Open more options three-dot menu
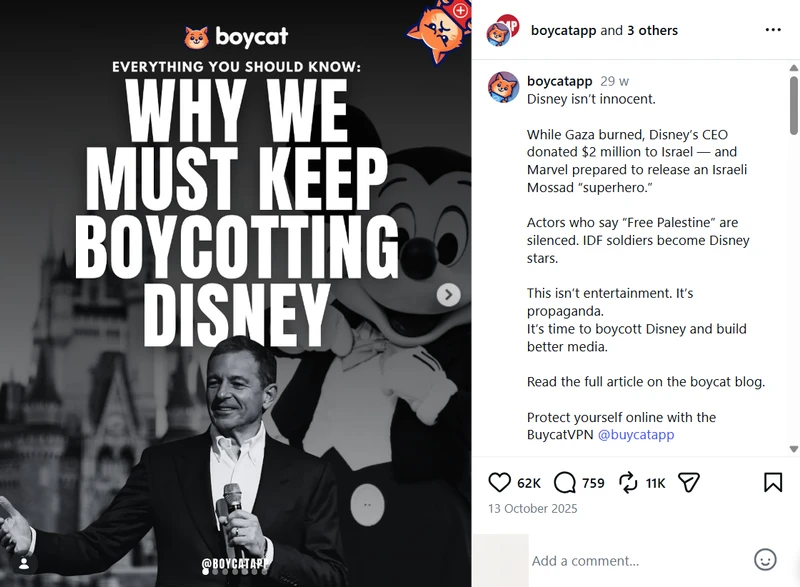 773,30
